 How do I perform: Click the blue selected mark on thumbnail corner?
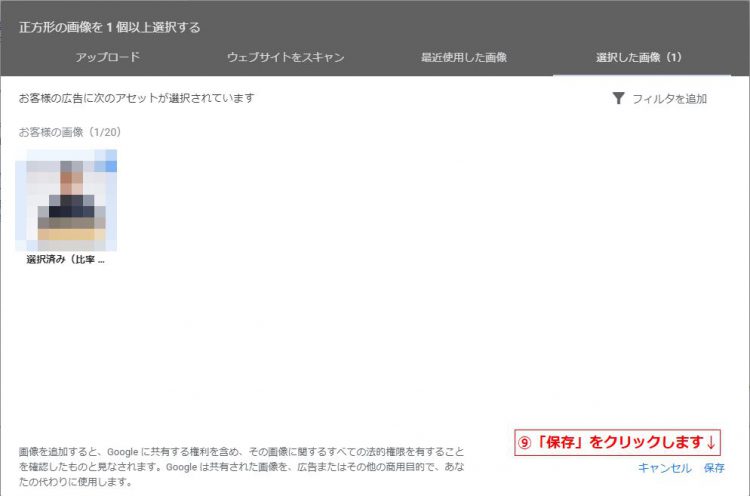[x=111, y=161]
